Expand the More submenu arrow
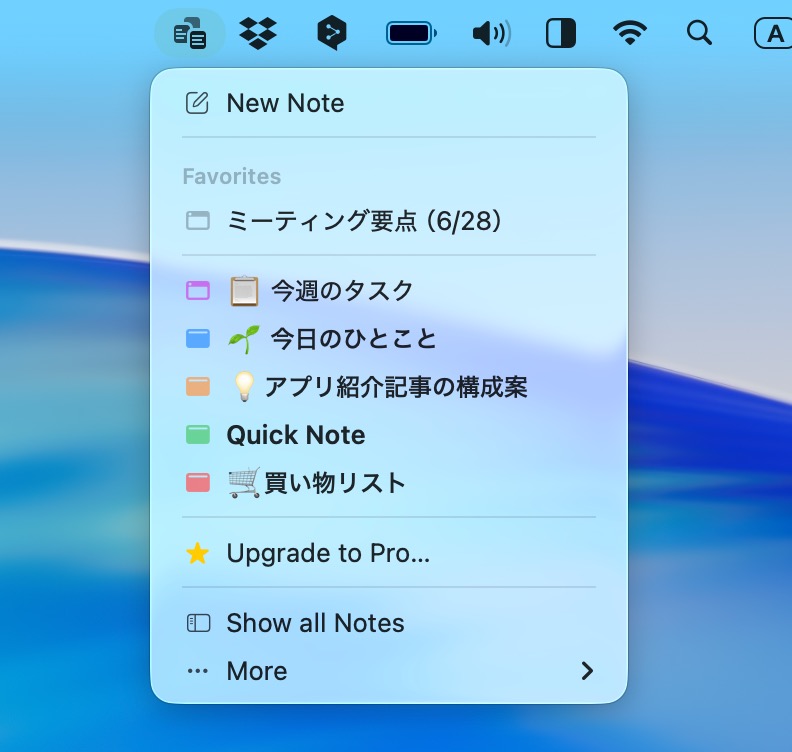The height and width of the screenshot is (752, 792). [587, 671]
